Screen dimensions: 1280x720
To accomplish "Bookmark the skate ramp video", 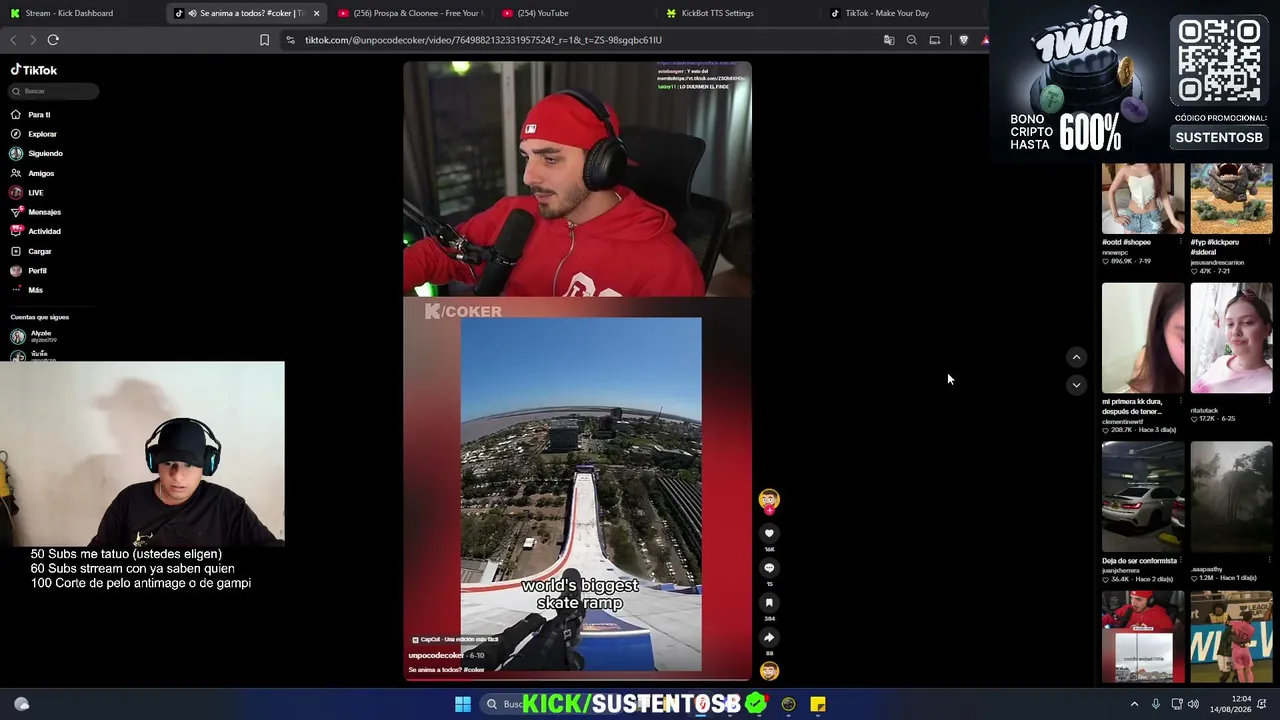I will coord(769,602).
